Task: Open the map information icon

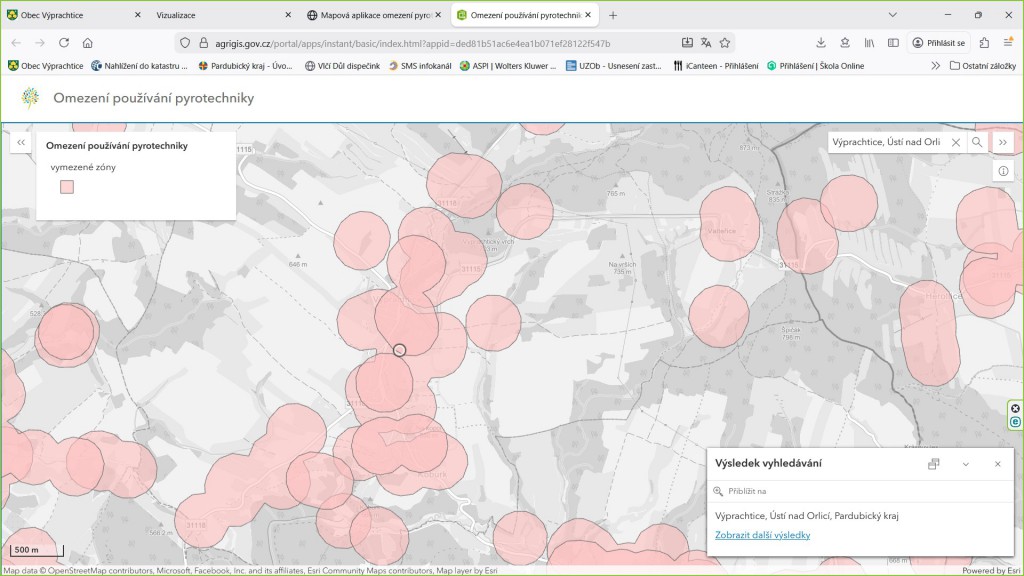Action: [1003, 171]
